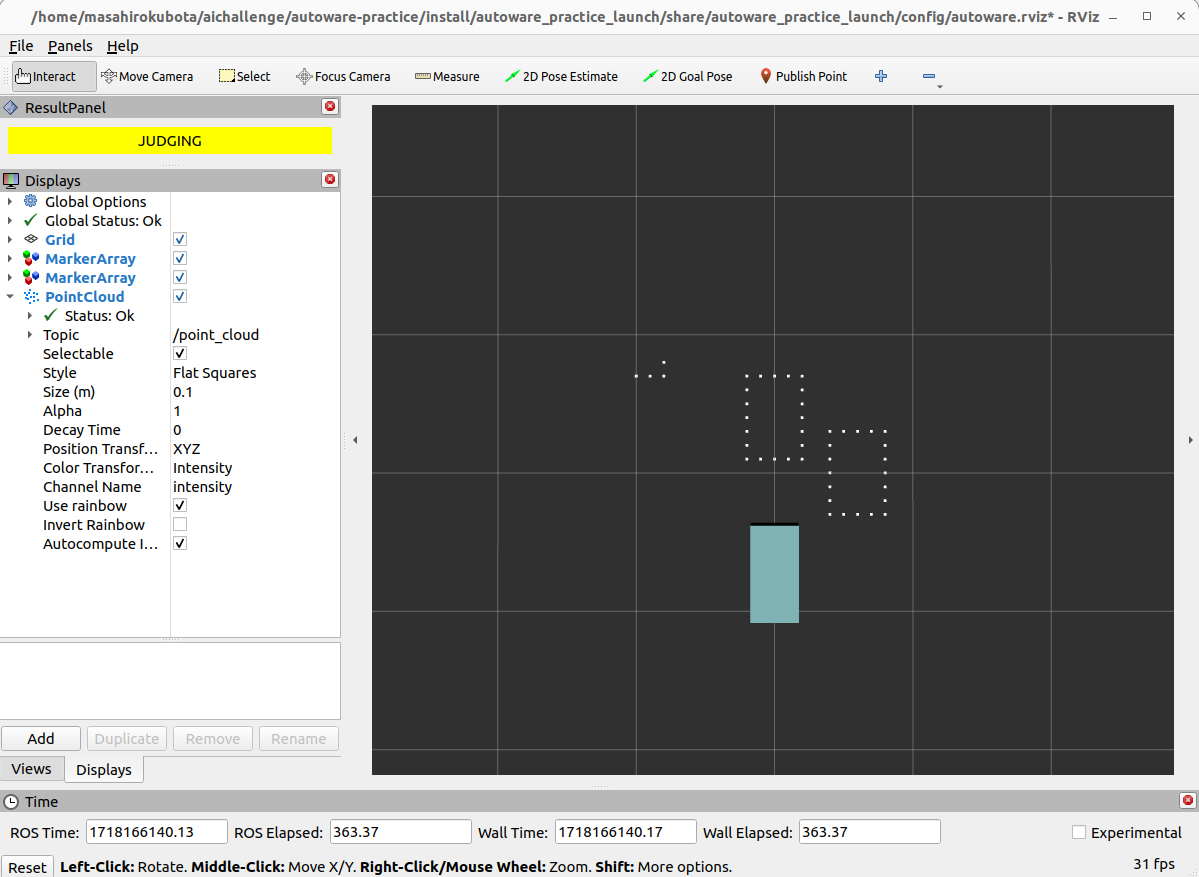This screenshot has height=877, width=1199.
Task: Switch to the Select tool
Action: pos(243,76)
